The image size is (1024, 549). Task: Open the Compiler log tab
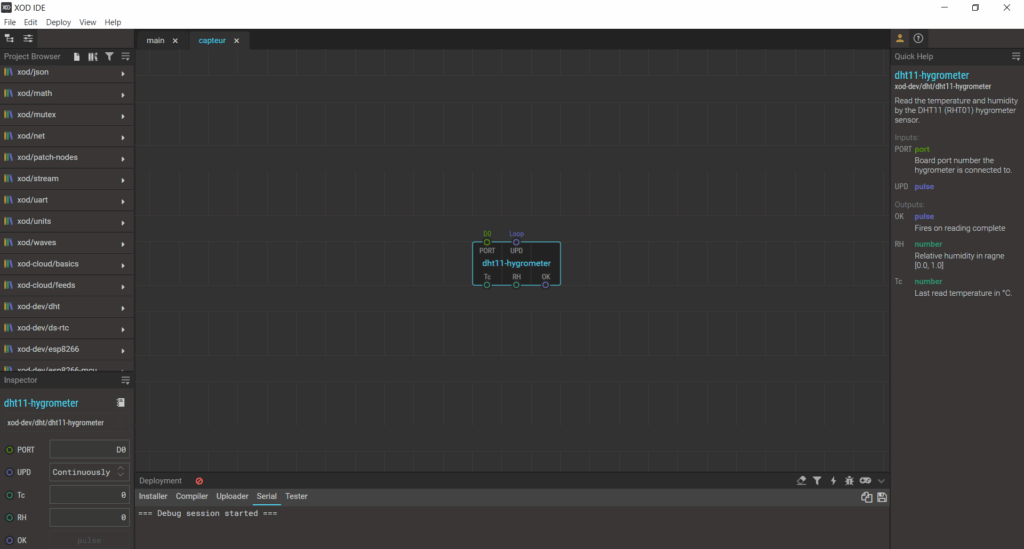click(191, 496)
